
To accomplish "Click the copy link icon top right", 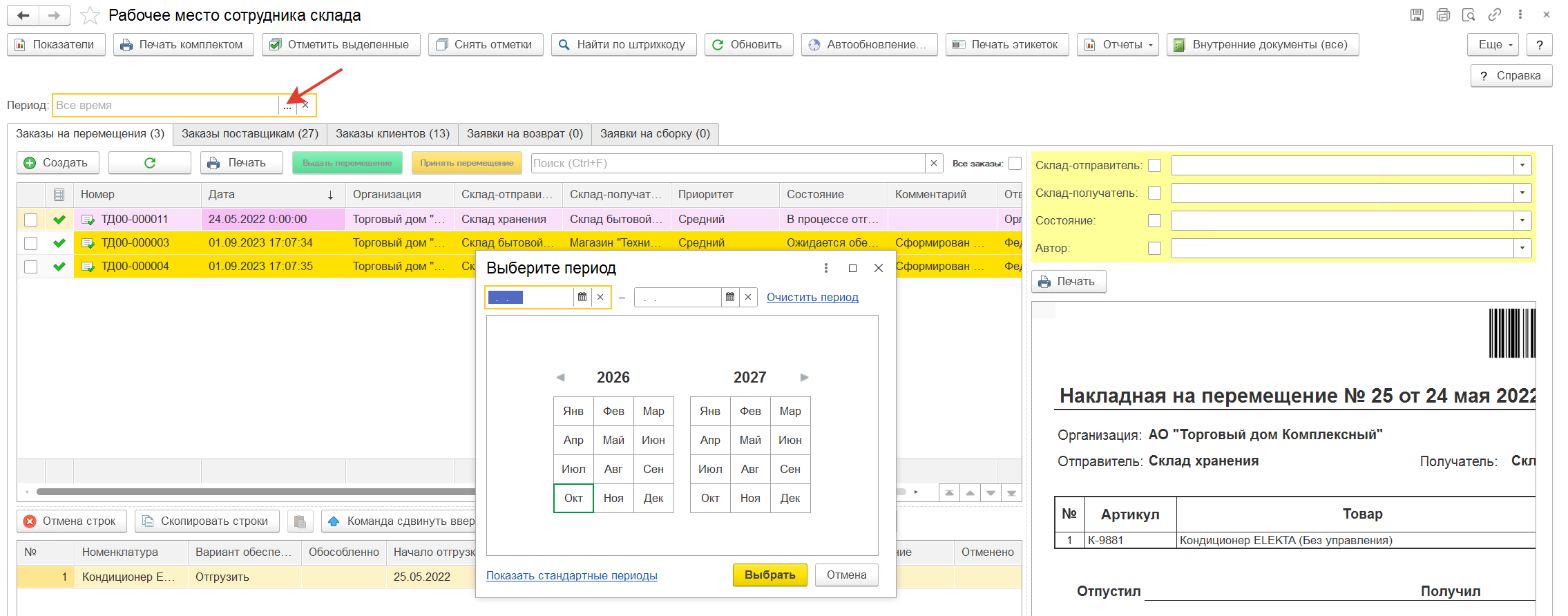I will coord(1495,15).
